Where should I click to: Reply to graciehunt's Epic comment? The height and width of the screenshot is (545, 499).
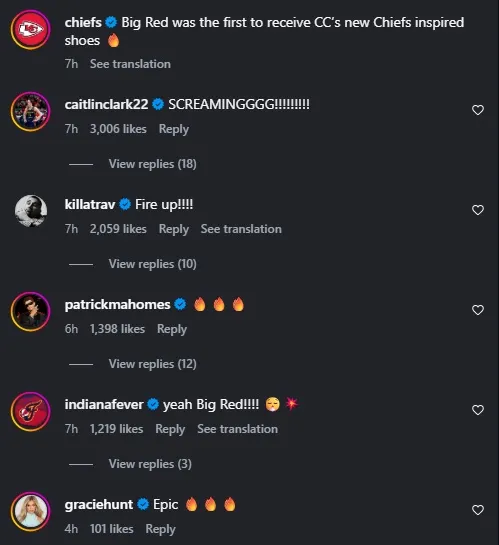161,529
